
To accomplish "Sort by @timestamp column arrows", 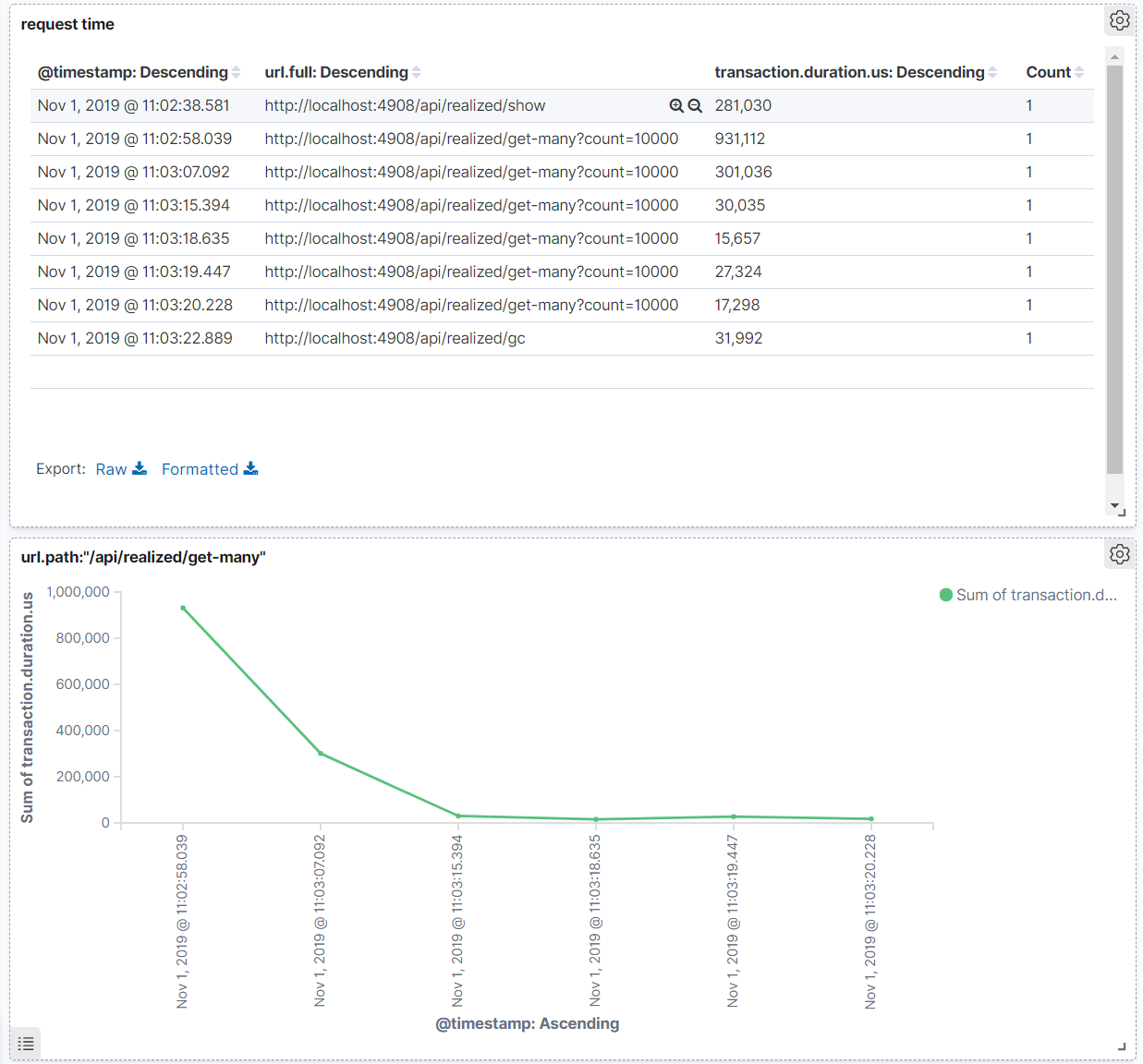I will tap(237, 72).
